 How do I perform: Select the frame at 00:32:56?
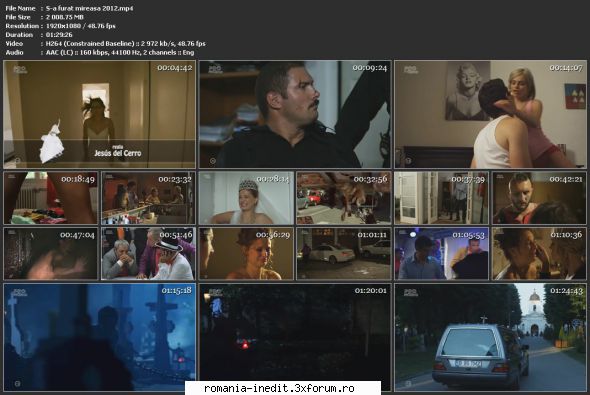coord(344,198)
